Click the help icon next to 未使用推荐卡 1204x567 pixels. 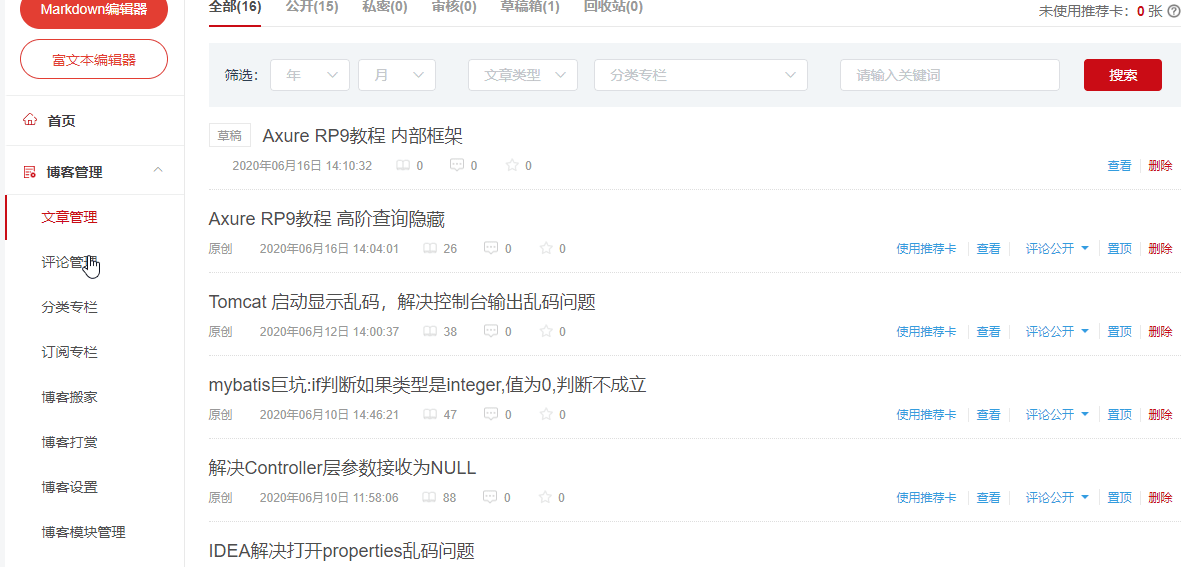1173,11
